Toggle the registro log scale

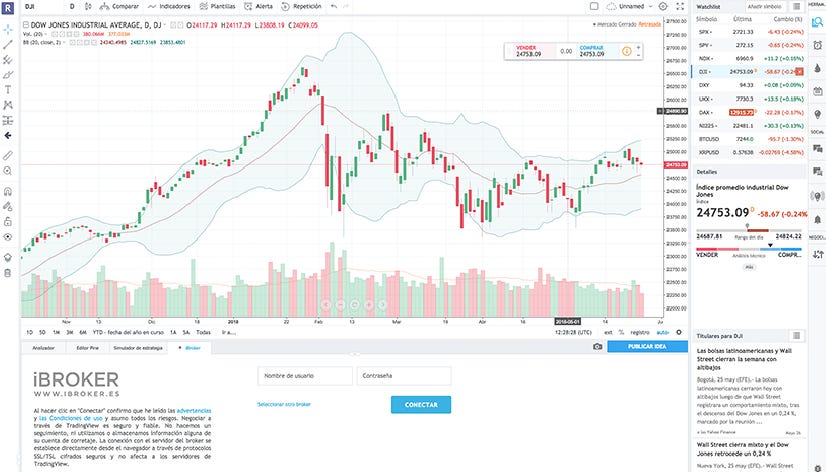[640, 332]
